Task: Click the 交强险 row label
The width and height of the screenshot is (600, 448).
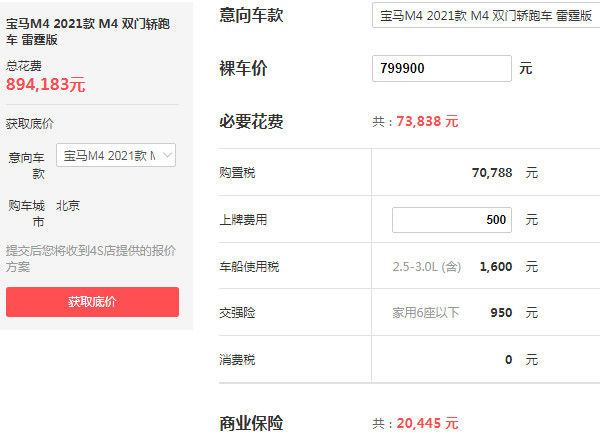Action: pos(237,313)
